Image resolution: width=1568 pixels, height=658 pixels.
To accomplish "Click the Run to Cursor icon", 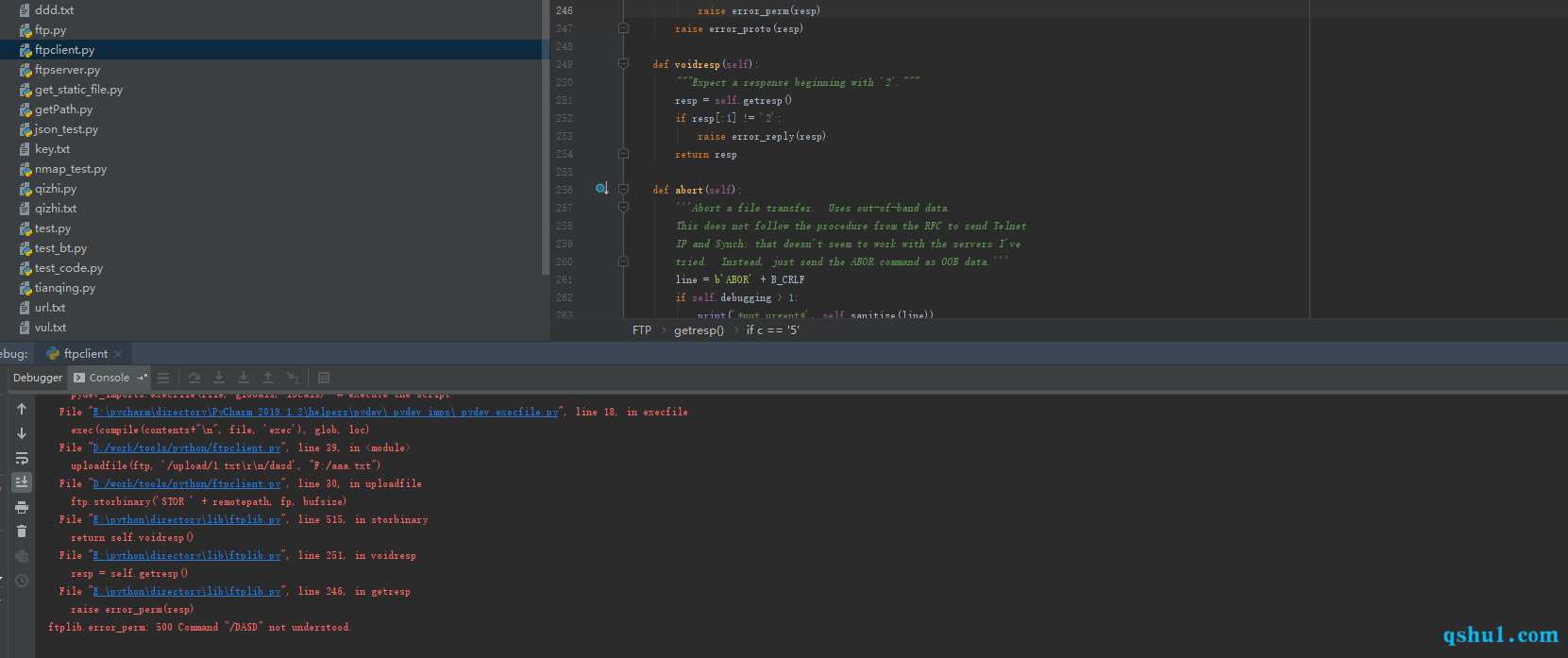I will tap(293, 378).
